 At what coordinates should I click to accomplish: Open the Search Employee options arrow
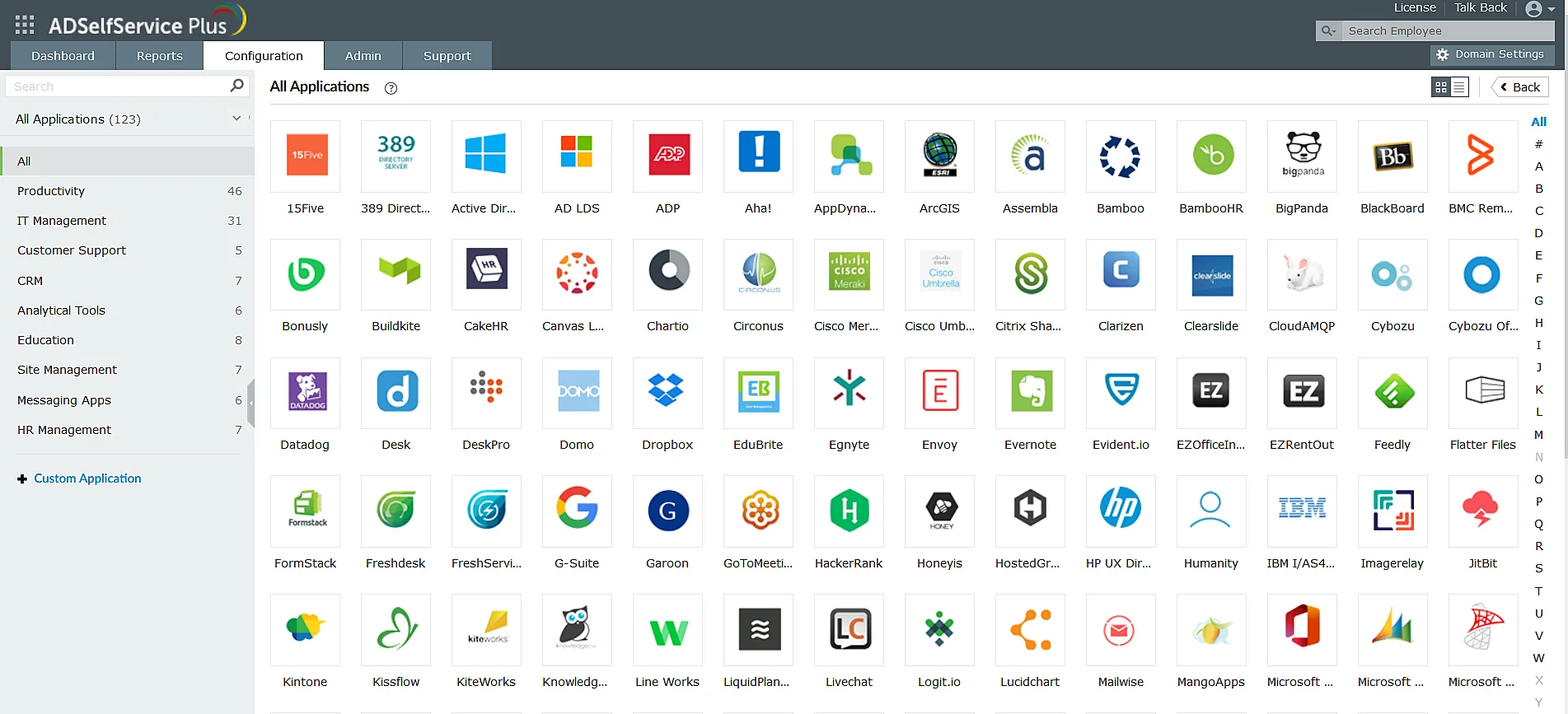coord(1329,30)
